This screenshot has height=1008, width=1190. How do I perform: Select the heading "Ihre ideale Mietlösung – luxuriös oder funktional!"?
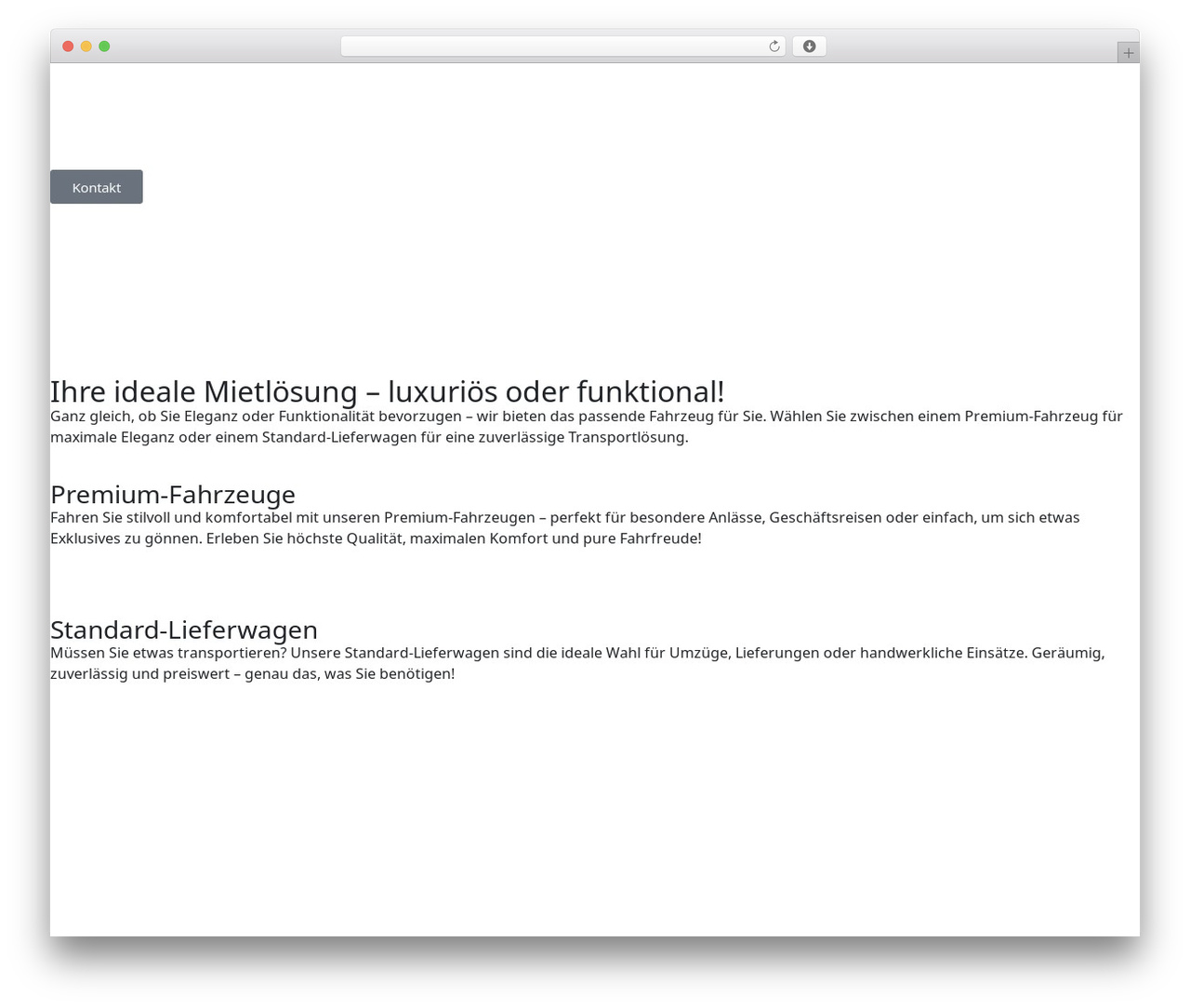click(x=387, y=391)
